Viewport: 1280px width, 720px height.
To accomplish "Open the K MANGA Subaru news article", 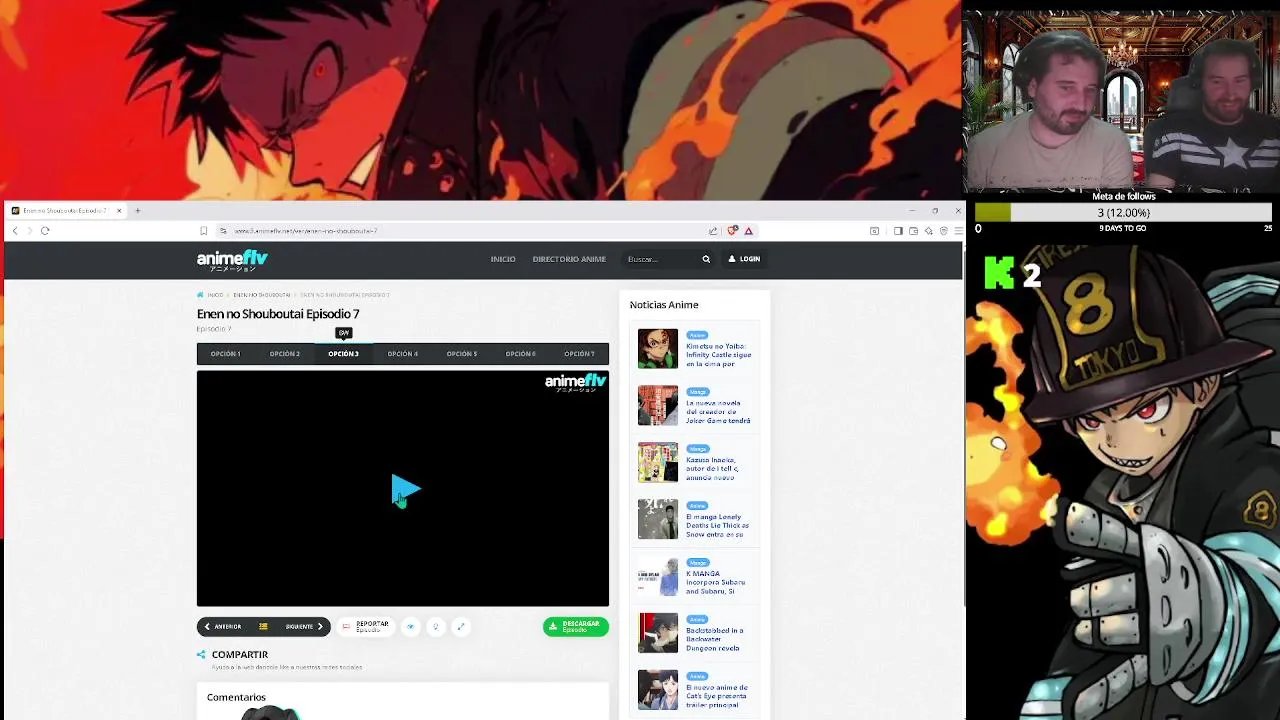I will (x=716, y=583).
